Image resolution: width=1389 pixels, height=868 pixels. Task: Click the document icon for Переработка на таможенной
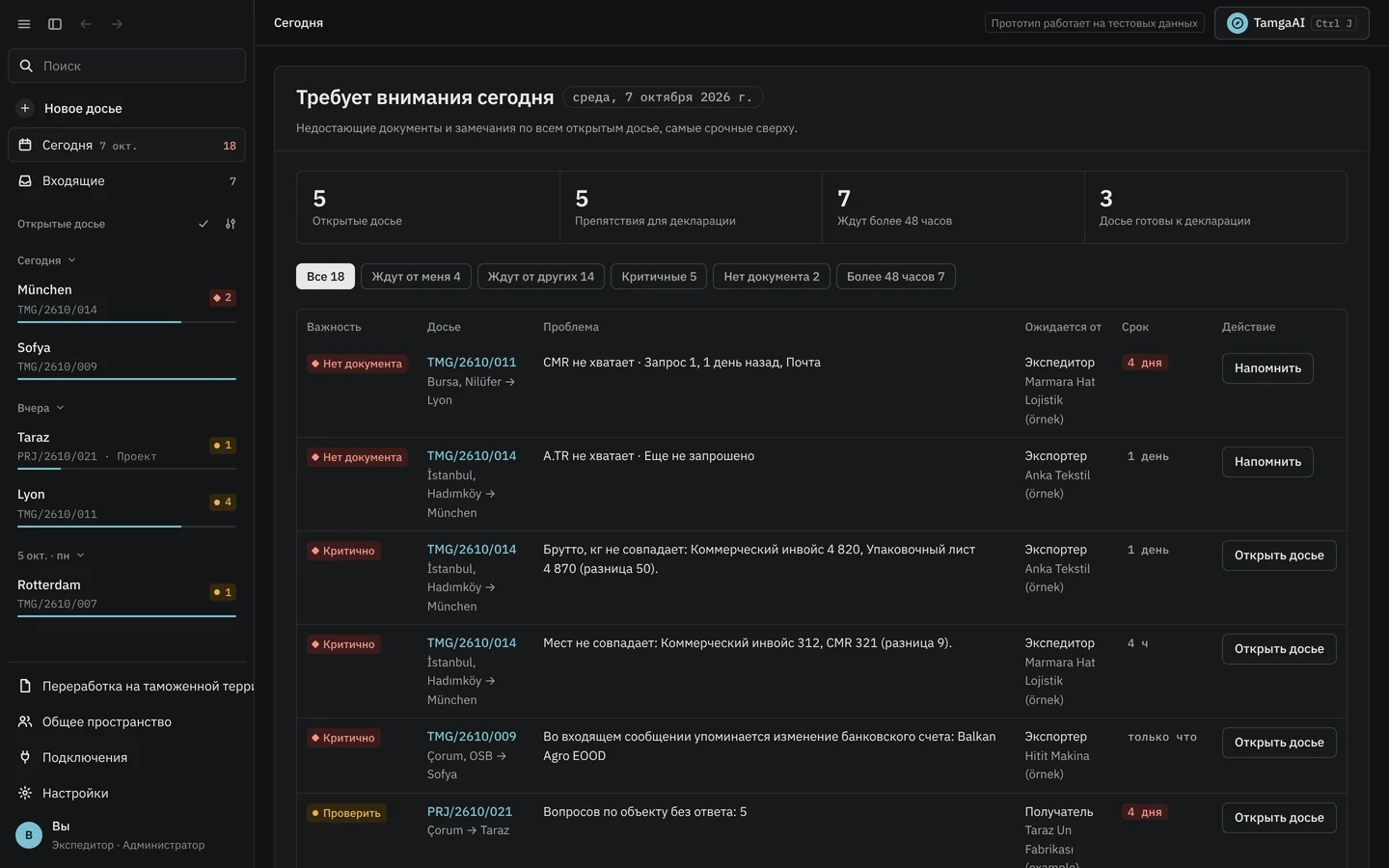25,686
